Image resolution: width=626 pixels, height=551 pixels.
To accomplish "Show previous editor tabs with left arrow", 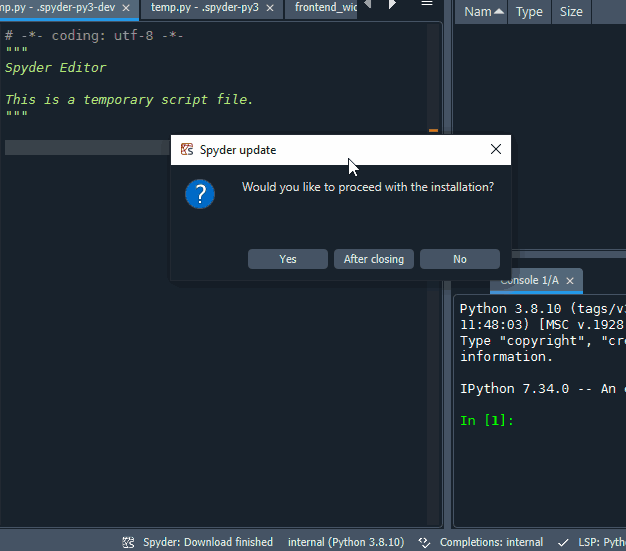I will click(x=368, y=4).
